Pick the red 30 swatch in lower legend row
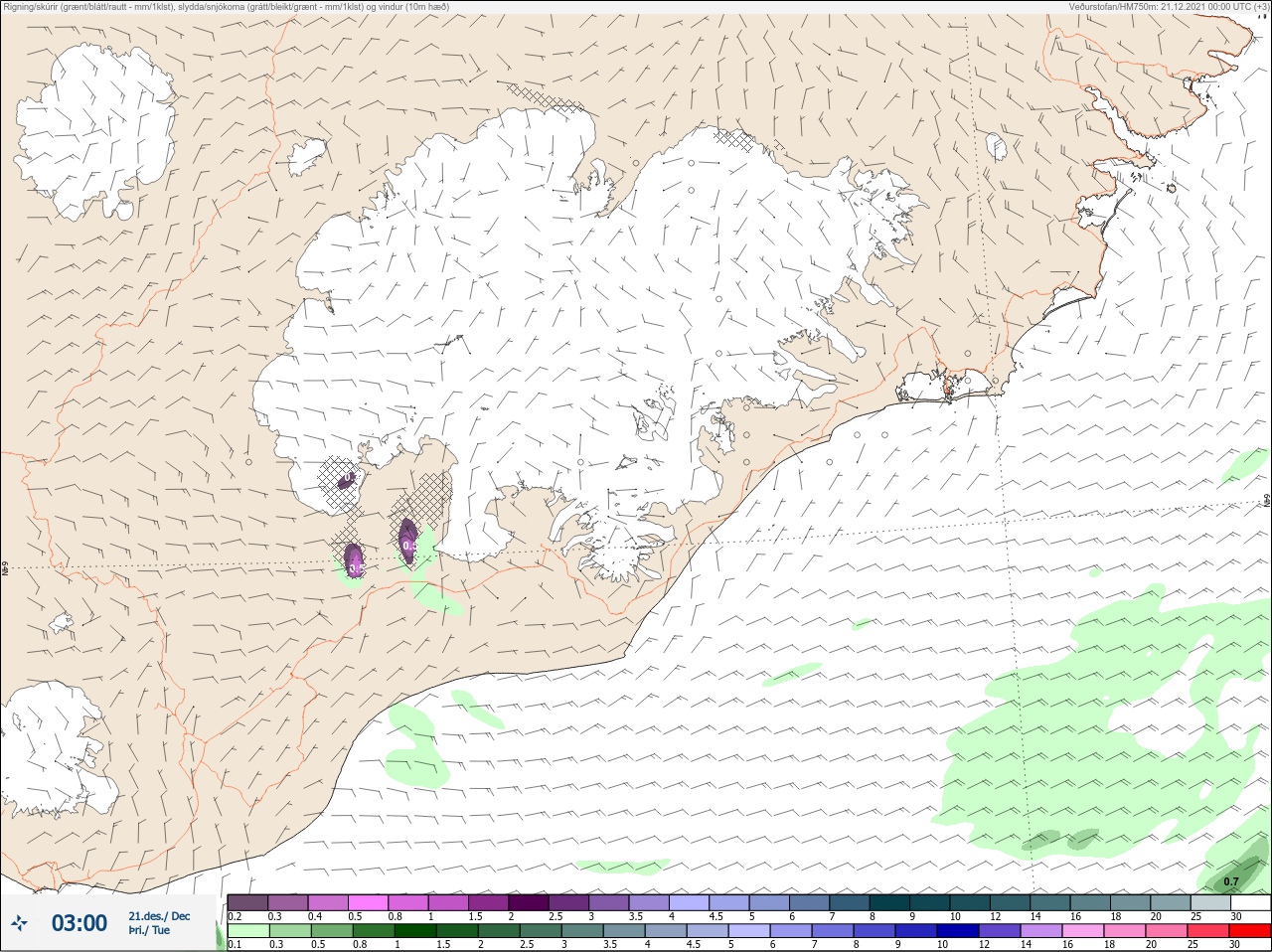This screenshot has width=1272, height=952. coord(1250,931)
